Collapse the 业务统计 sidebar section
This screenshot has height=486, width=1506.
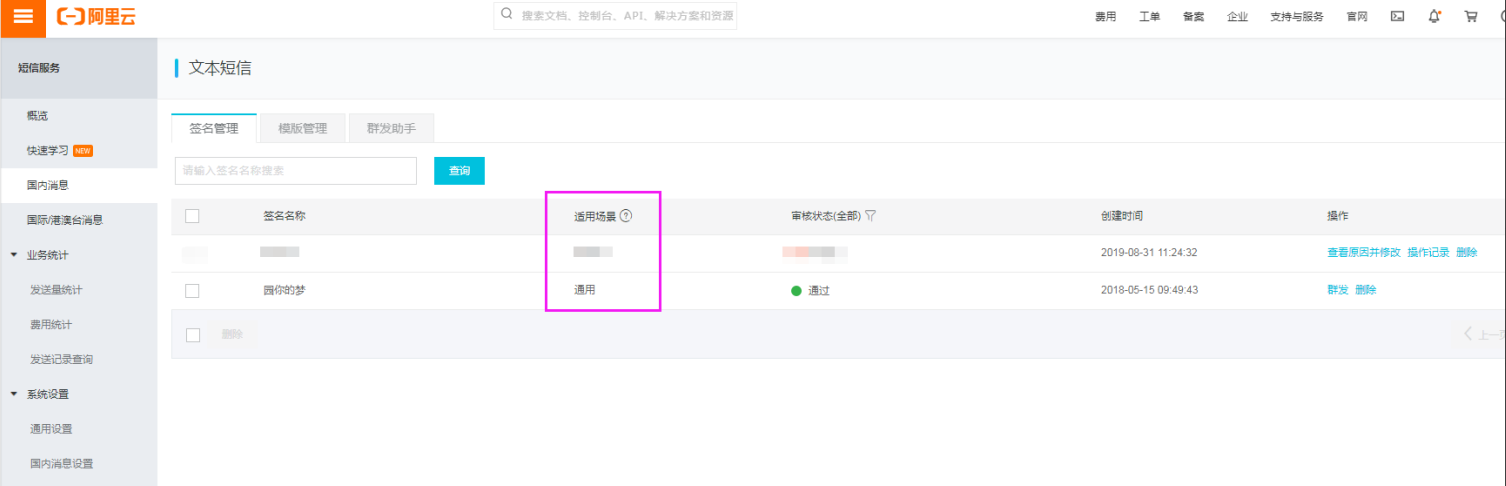coord(14,255)
